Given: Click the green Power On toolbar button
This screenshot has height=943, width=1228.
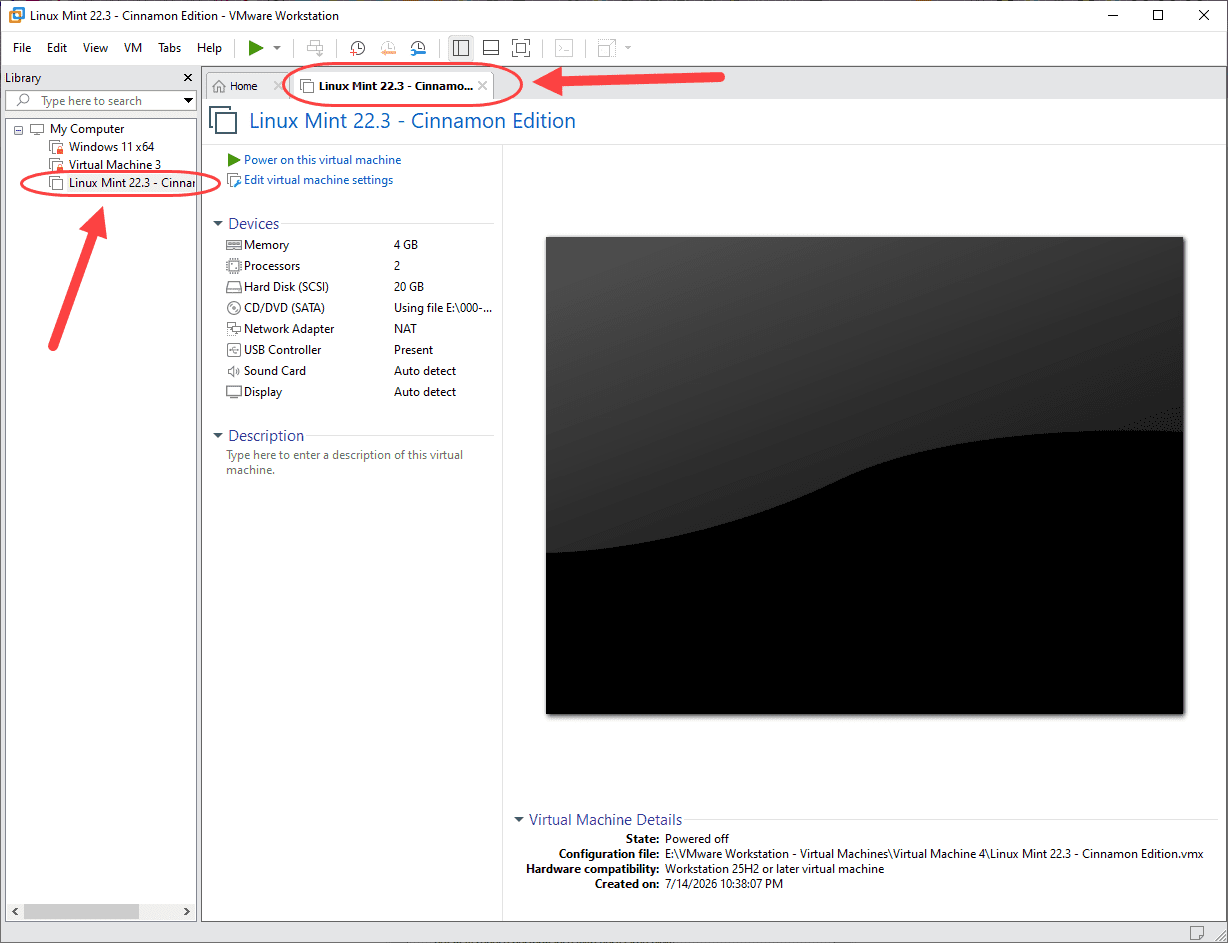Looking at the screenshot, I should 256,48.
